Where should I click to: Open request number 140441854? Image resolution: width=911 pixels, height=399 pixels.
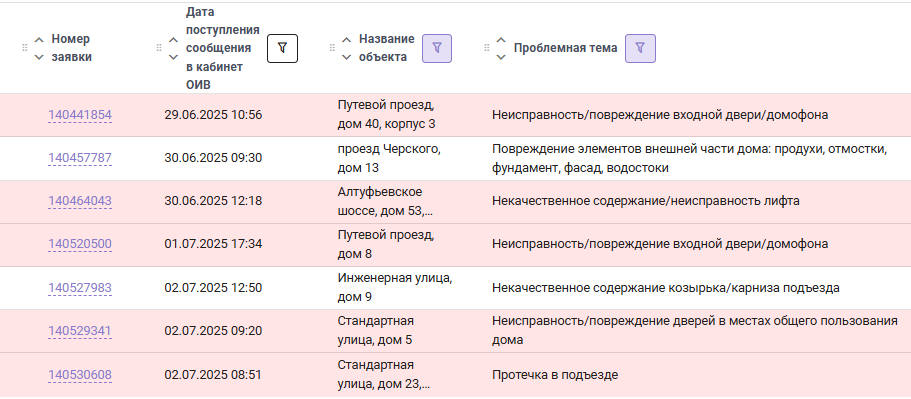tap(80, 115)
